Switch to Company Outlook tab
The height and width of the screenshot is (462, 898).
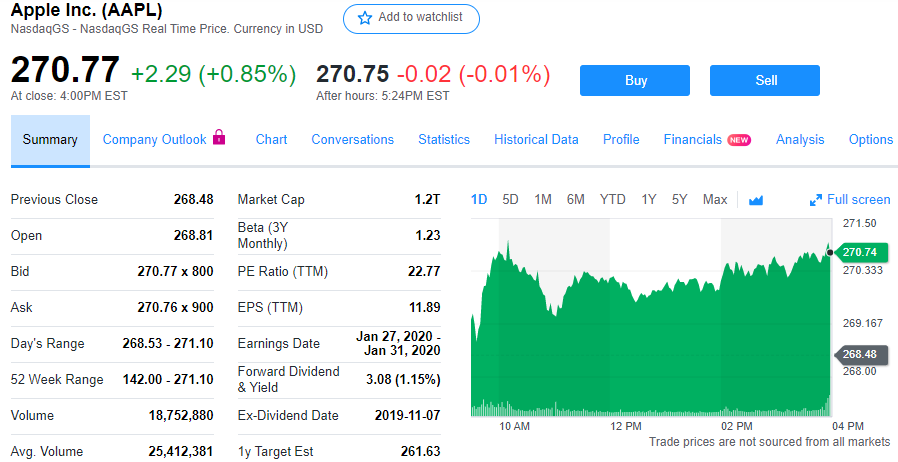click(x=154, y=140)
